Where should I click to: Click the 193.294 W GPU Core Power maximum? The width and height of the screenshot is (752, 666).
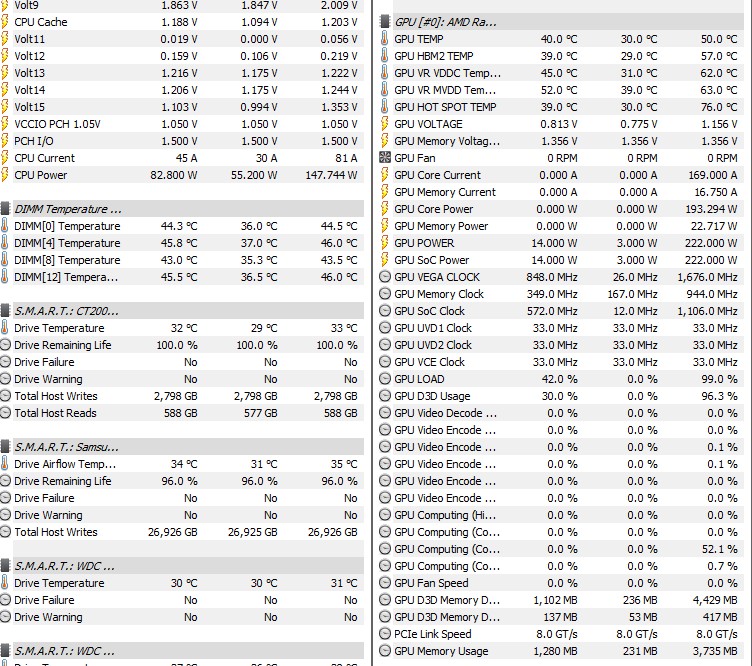click(711, 209)
